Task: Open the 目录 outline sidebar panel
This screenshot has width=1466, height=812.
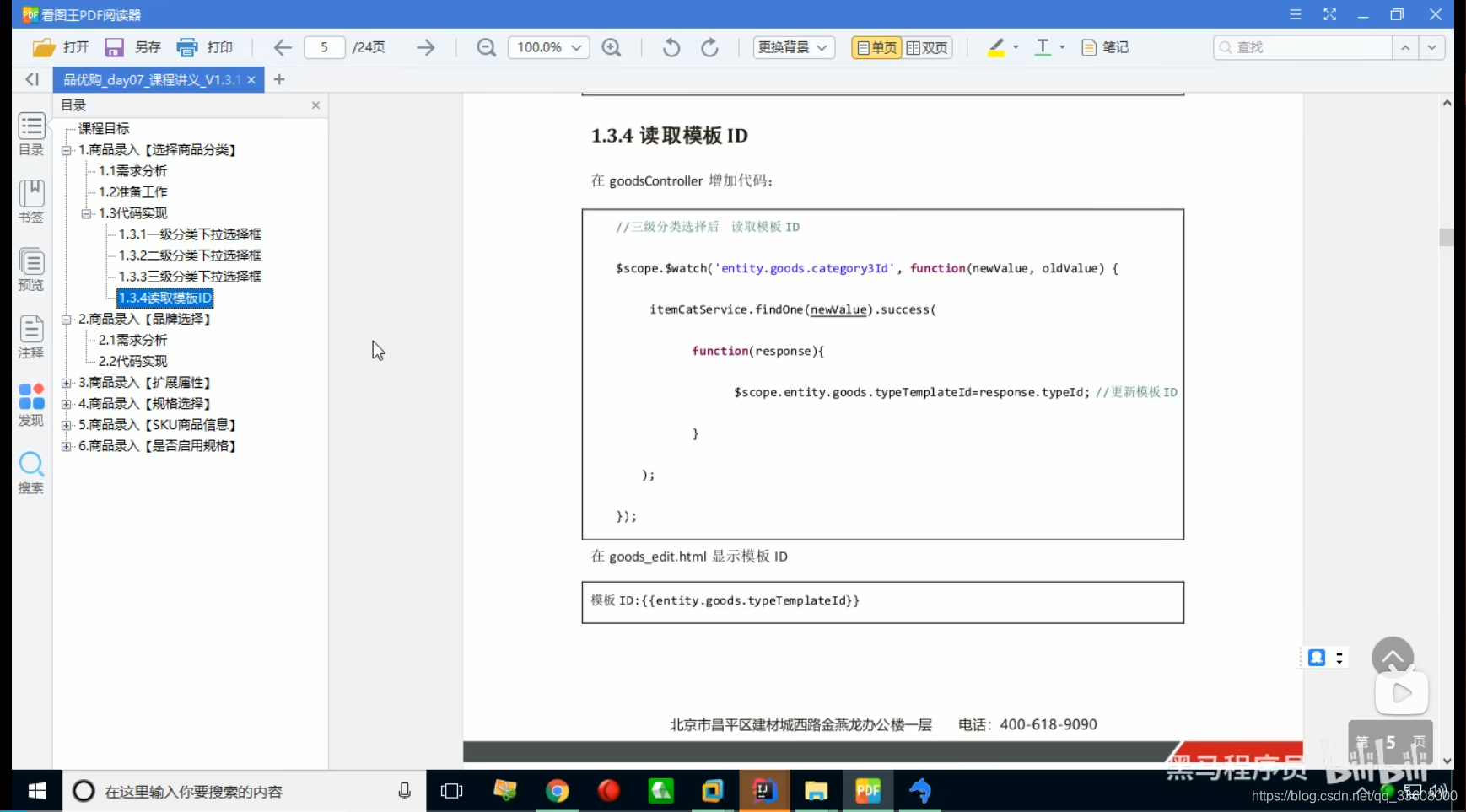Action: point(31,134)
